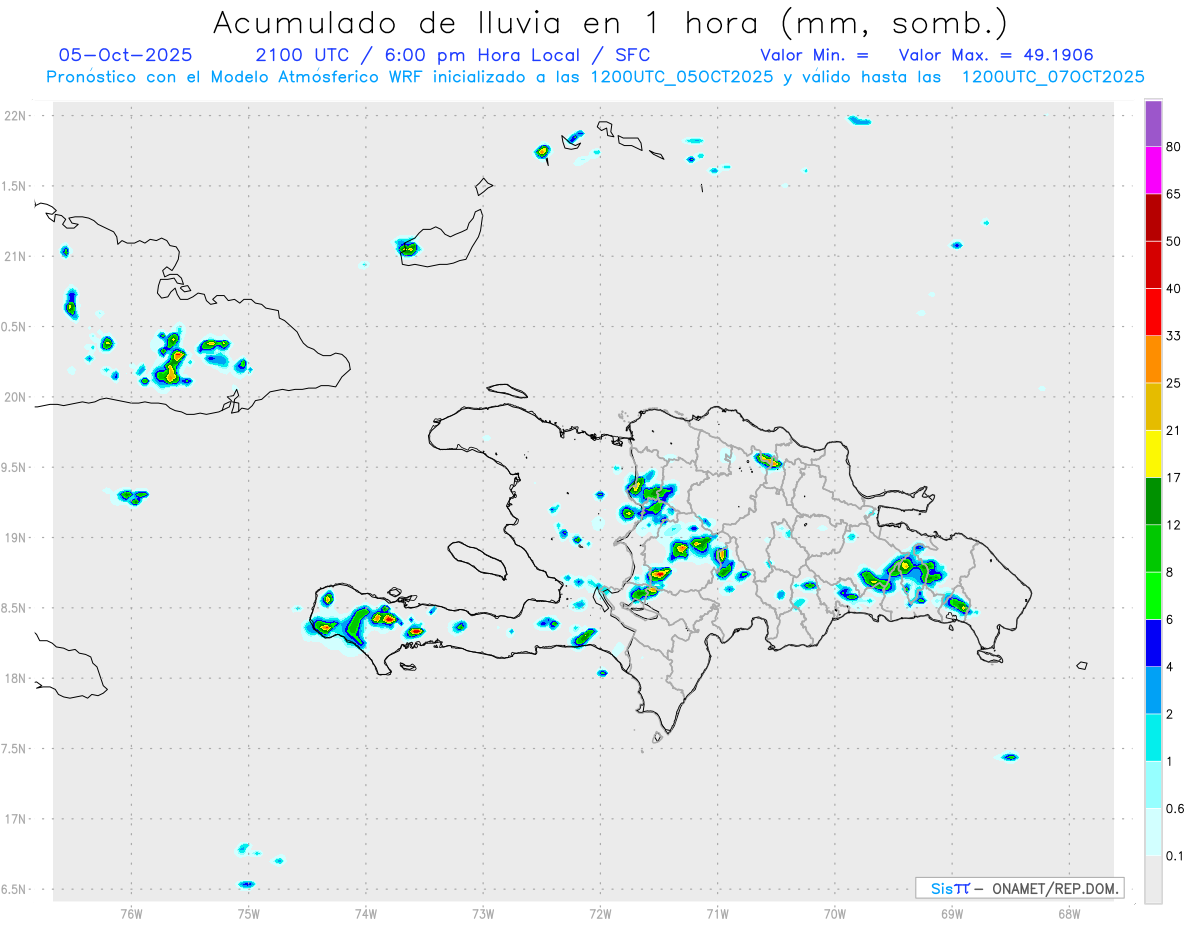
Task: Click the orange legend swatch between 25 and 33
Action: [x=1153, y=359]
